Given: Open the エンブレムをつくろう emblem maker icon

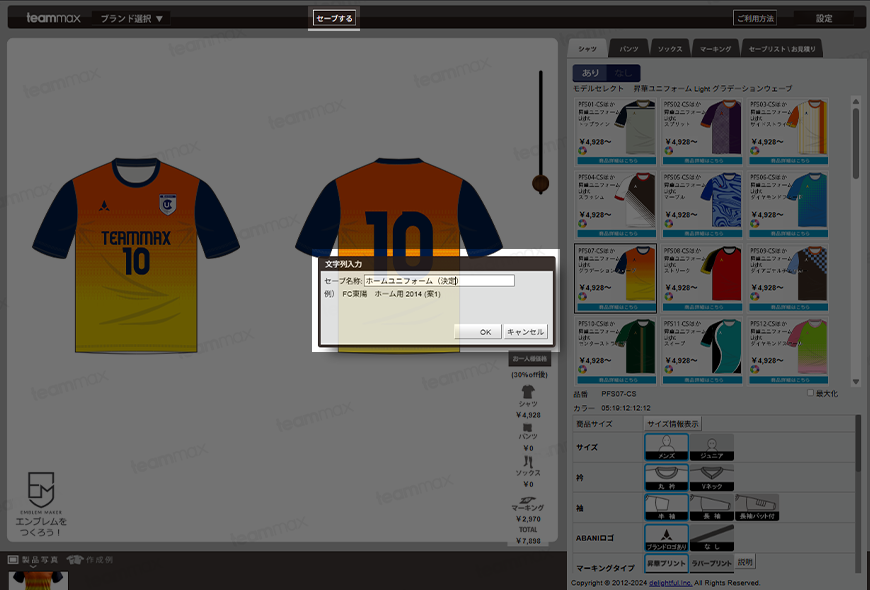Looking at the screenshot, I should tap(41, 504).
